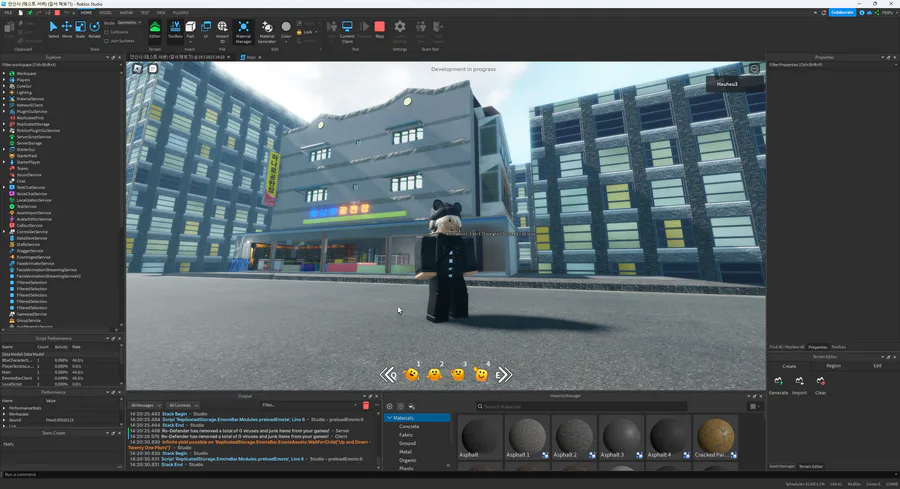Screen dimensions: 900x489
Task: Click the next emote page arrow (E)
Action: pyautogui.click(x=503, y=375)
